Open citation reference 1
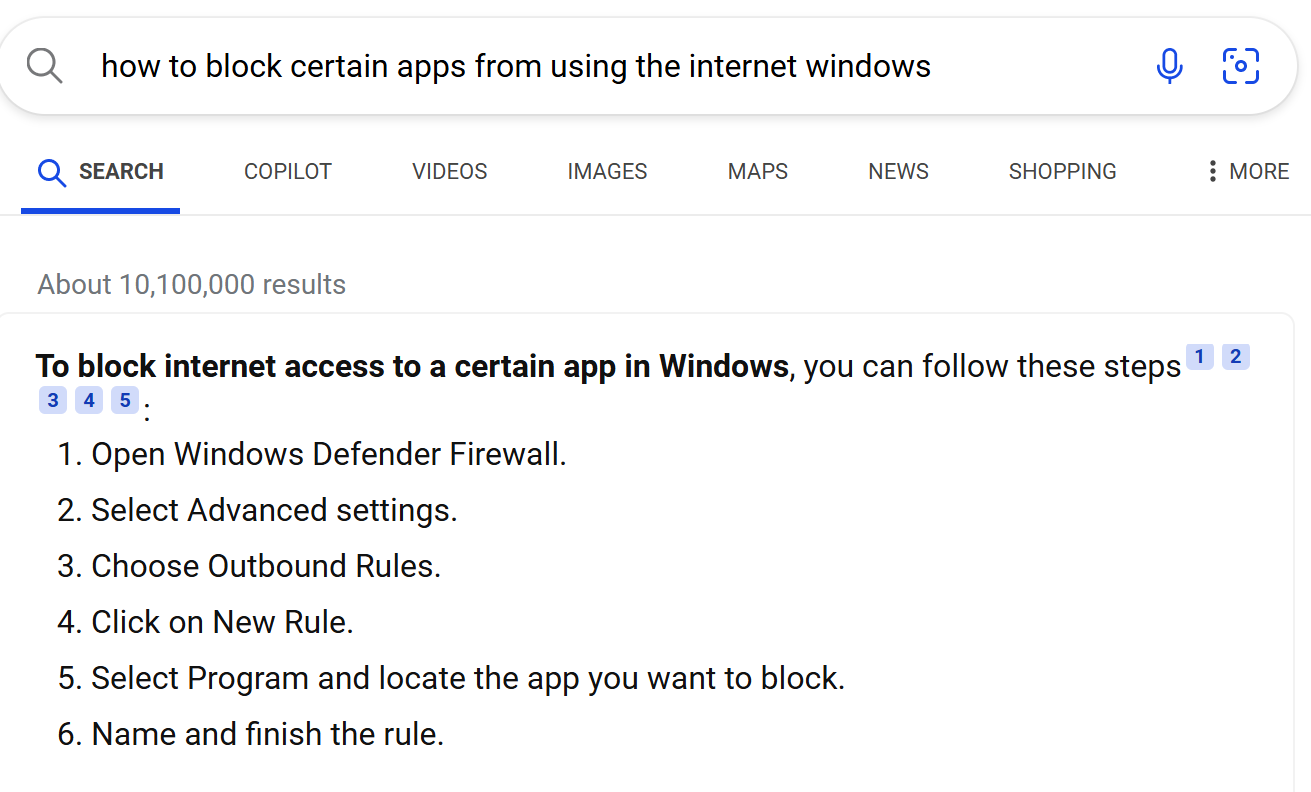 pyautogui.click(x=1200, y=357)
